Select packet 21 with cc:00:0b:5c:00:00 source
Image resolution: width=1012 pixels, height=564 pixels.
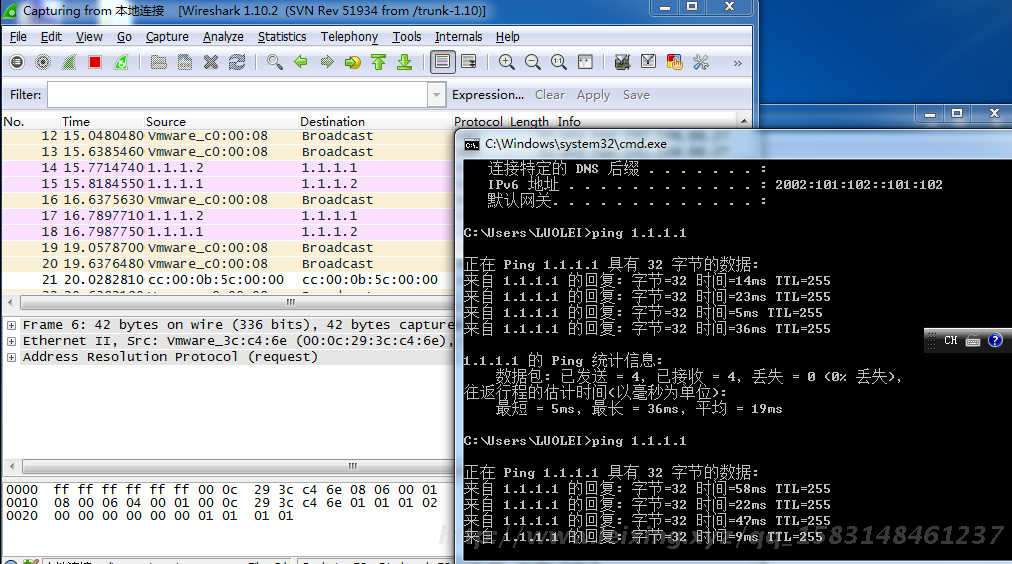228,280
